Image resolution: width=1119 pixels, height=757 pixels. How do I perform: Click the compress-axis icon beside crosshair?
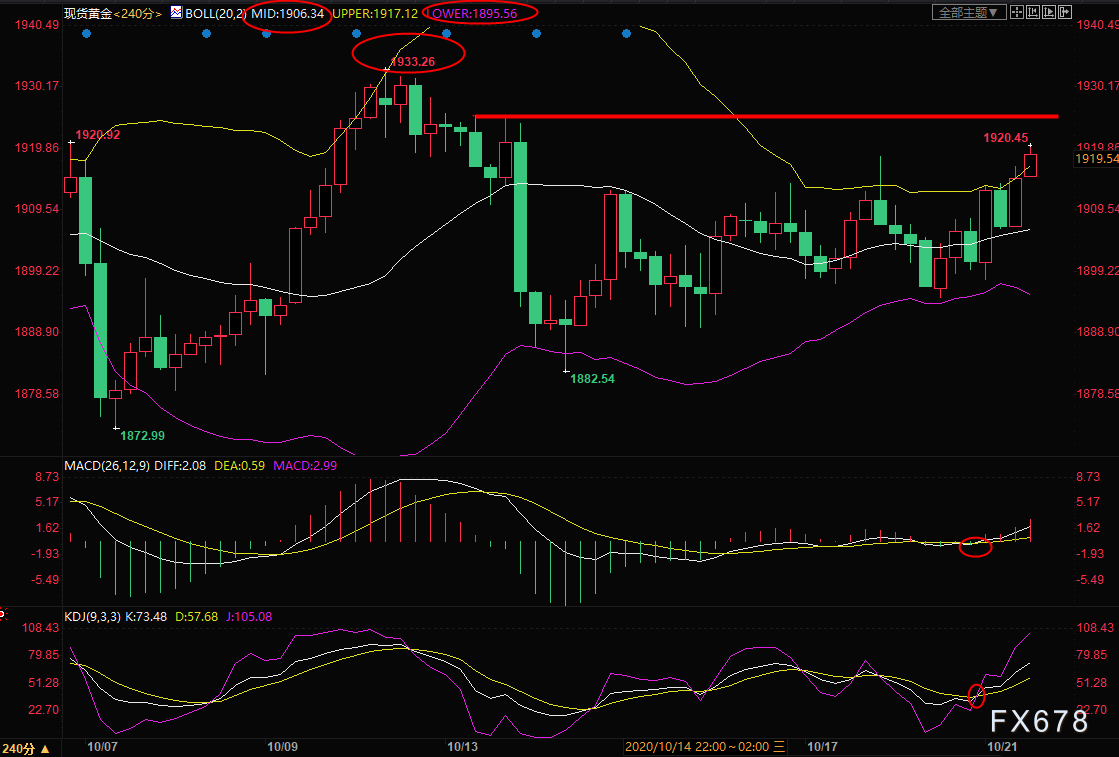click(1033, 12)
